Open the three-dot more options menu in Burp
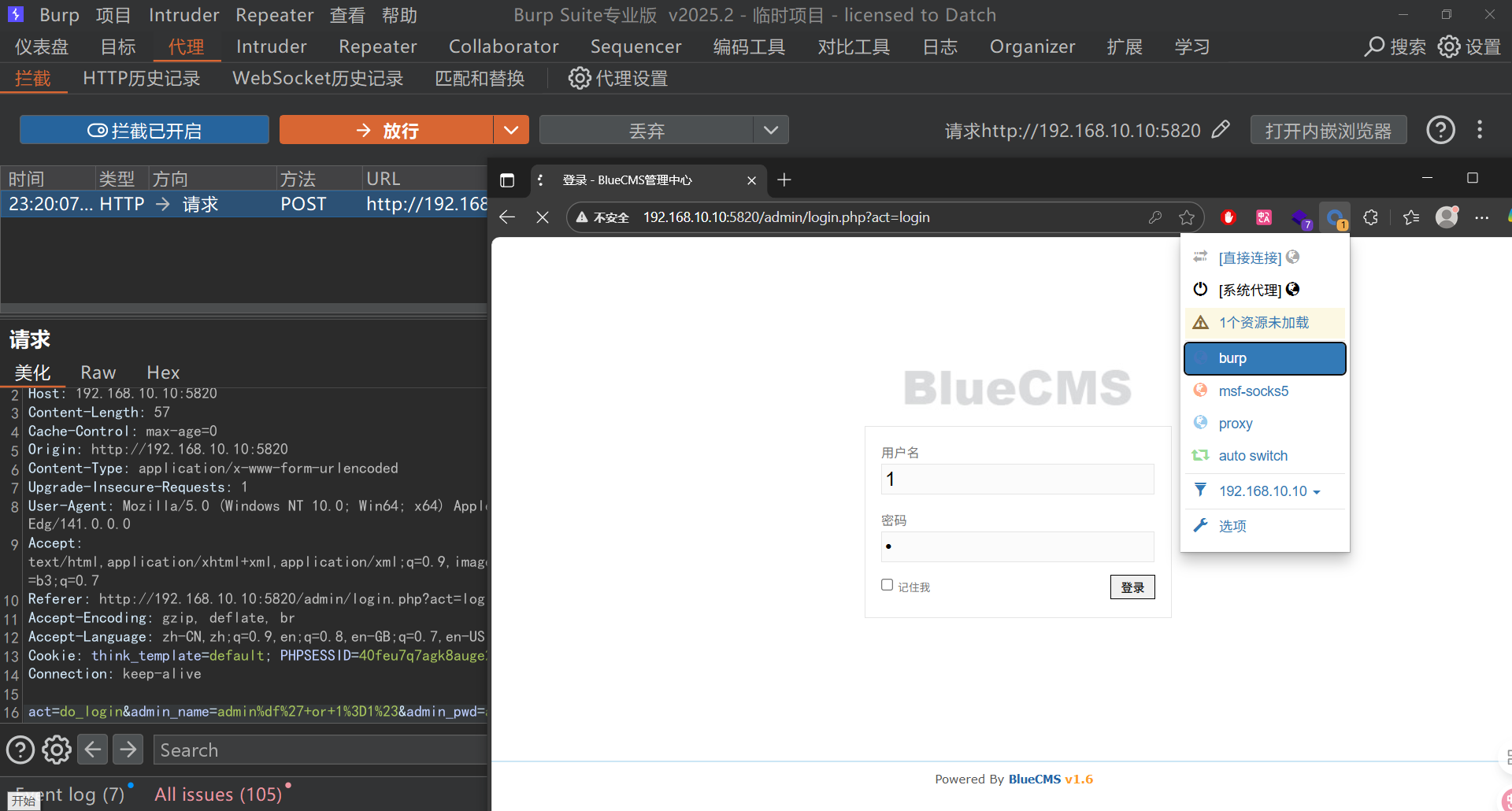Viewport: 1512px width, 811px height. (1480, 130)
